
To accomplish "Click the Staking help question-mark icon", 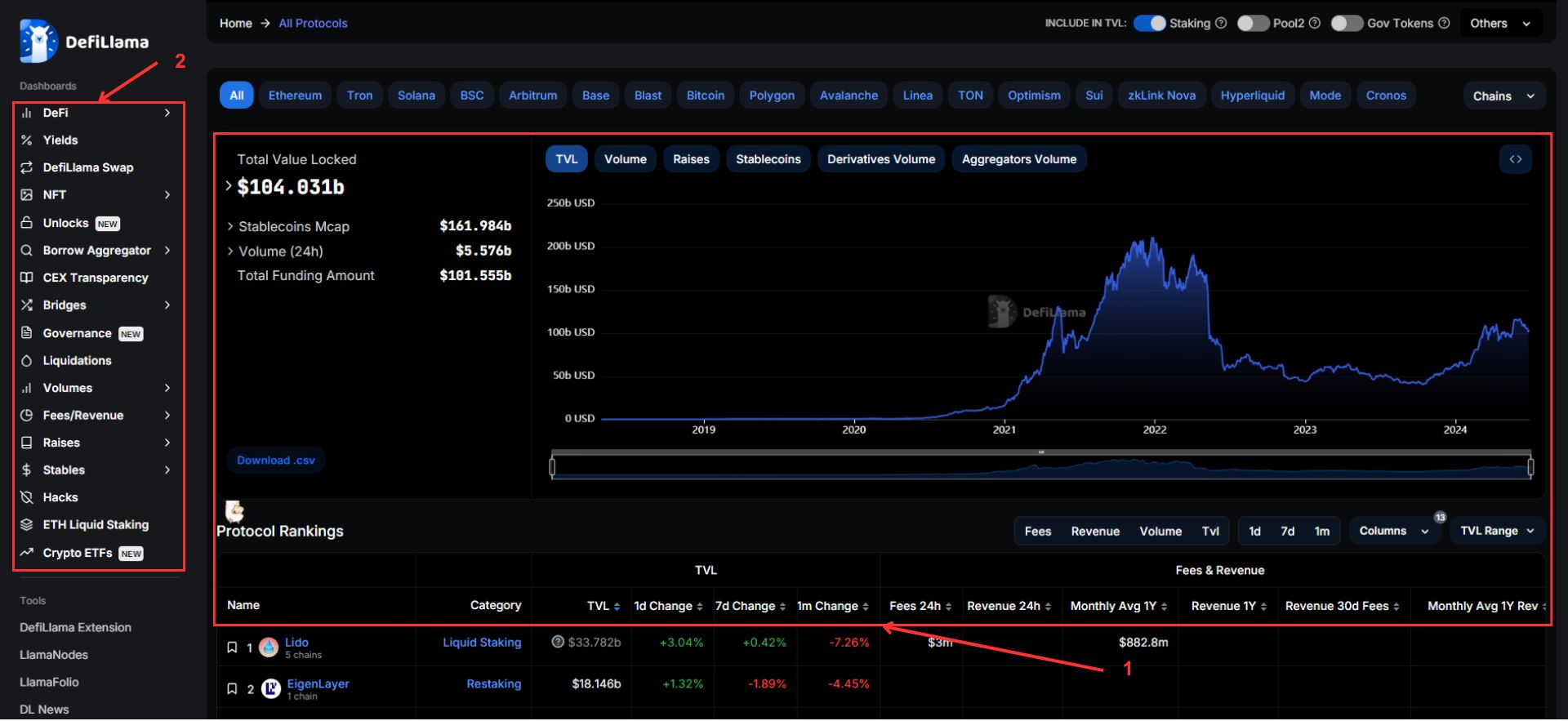I will 1221,24.
